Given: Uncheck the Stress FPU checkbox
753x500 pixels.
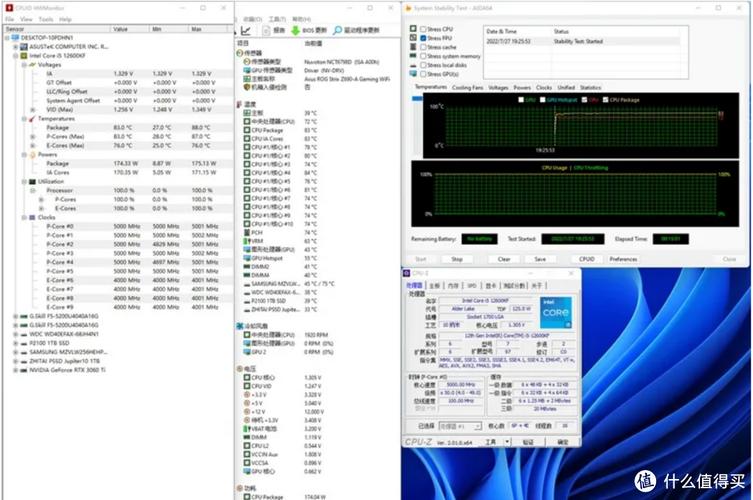Looking at the screenshot, I should click(x=423, y=38).
